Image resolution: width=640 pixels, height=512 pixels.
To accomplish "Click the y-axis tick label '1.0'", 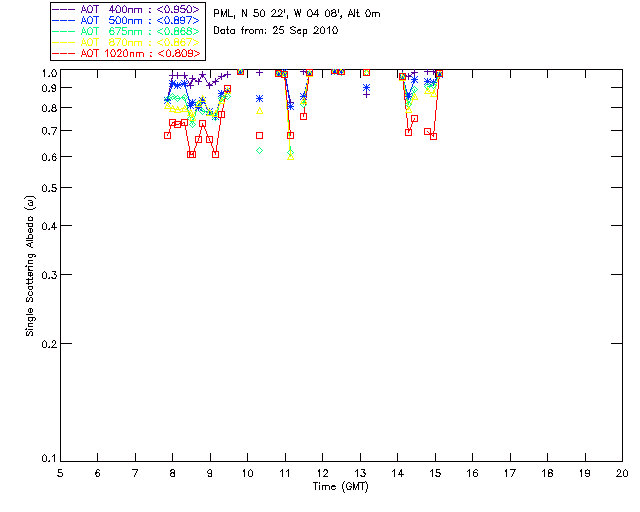I will [x=49, y=73].
